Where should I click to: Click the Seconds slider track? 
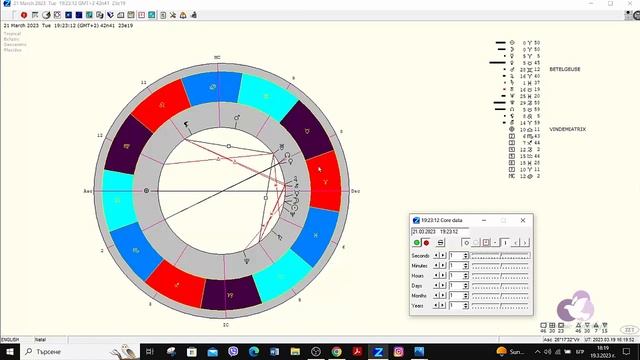pyautogui.click(x=500, y=256)
